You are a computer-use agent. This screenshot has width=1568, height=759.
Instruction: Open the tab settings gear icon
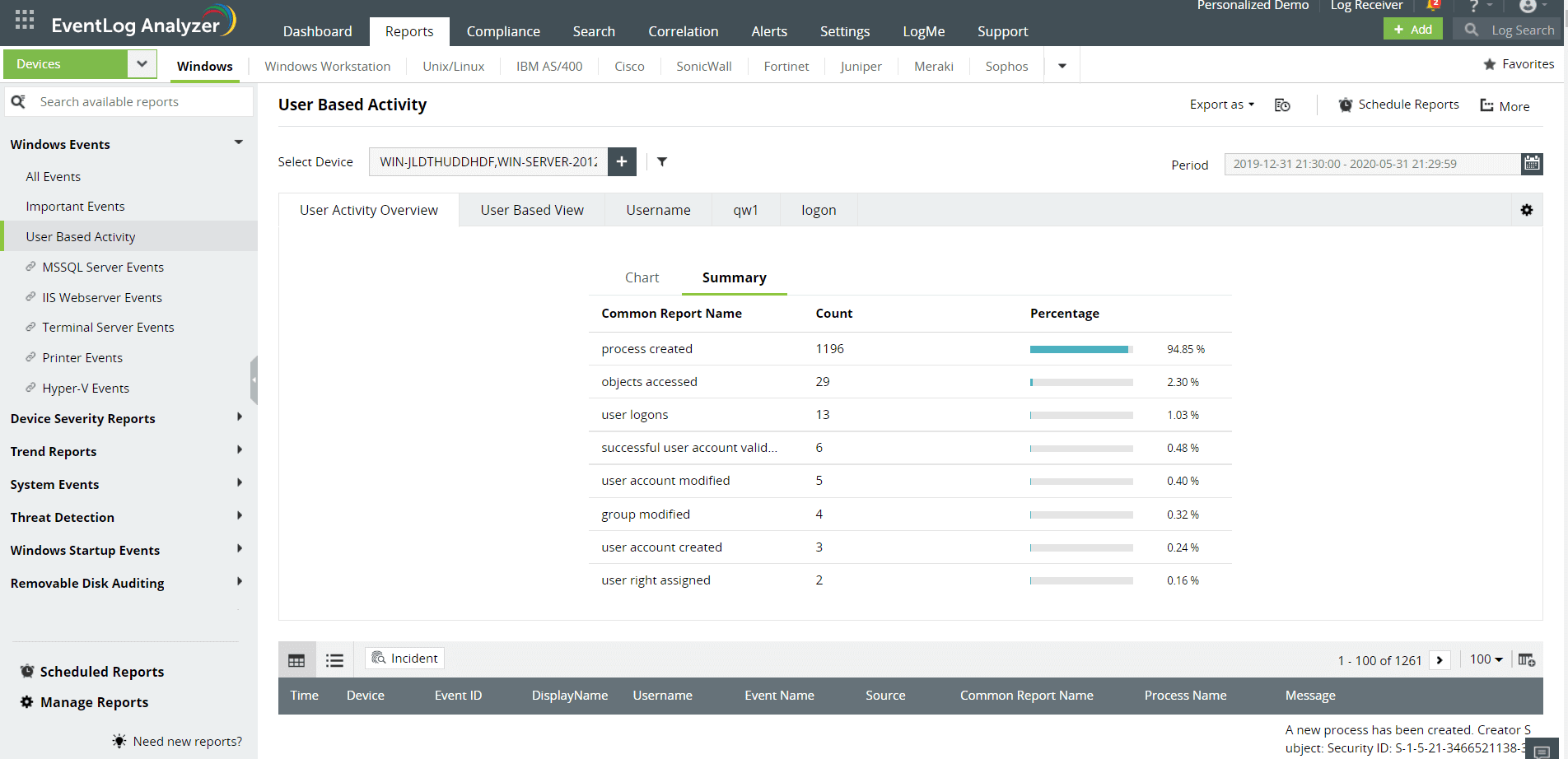(x=1527, y=210)
